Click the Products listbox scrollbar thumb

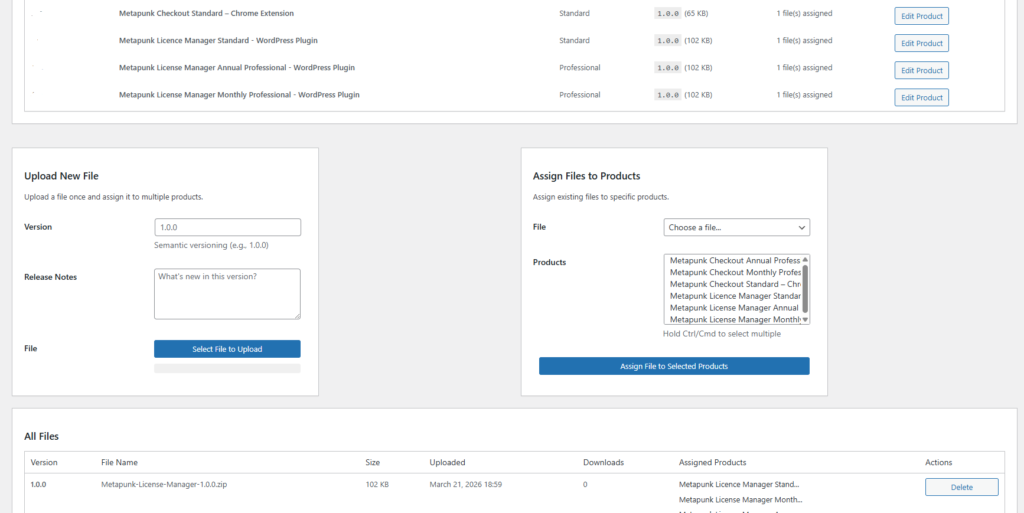pyautogui.click(x=805, y=288)
